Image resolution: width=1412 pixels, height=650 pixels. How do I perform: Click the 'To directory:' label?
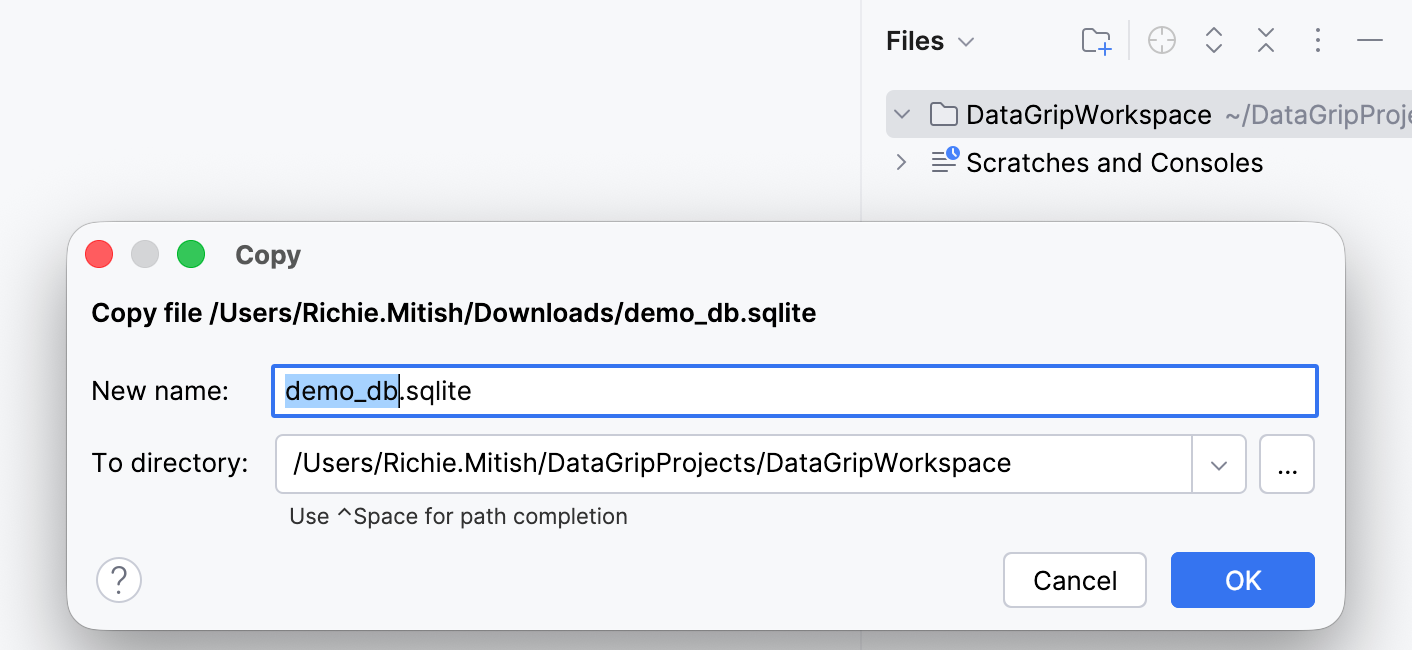pyautogui.click(x=170, y=464)
